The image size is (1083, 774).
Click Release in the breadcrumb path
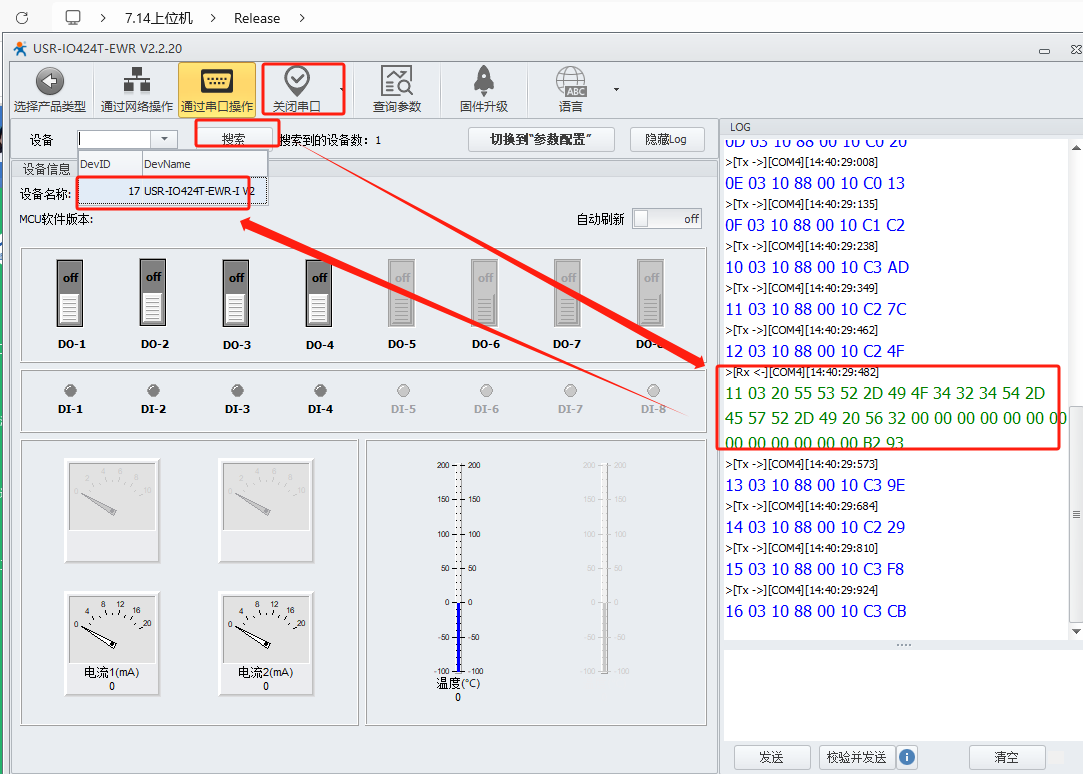pyautogui.click(x=257, y=18)
